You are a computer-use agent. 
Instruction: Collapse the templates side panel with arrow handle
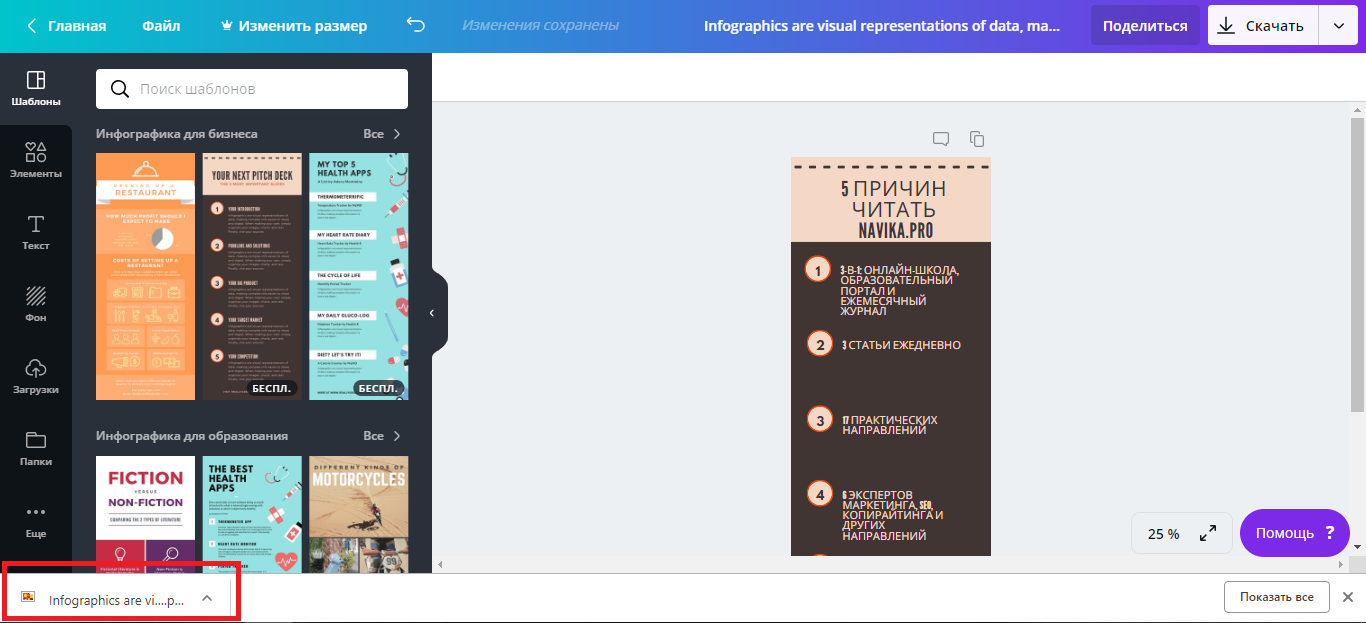tap(432, 313)
